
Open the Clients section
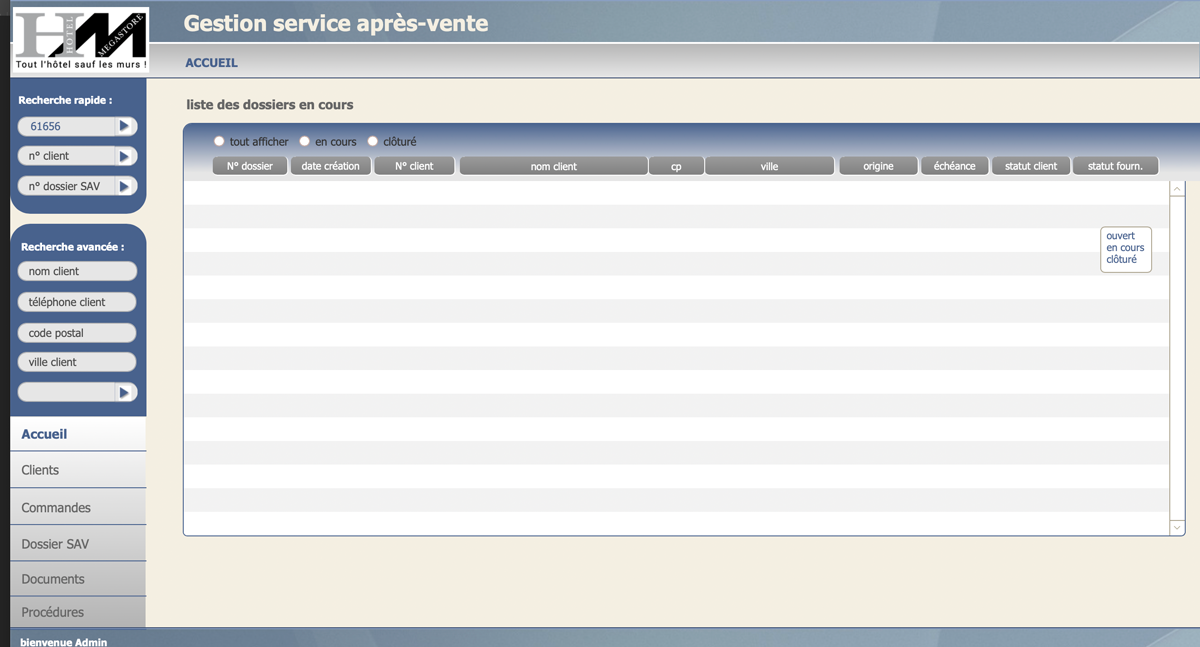78,470
